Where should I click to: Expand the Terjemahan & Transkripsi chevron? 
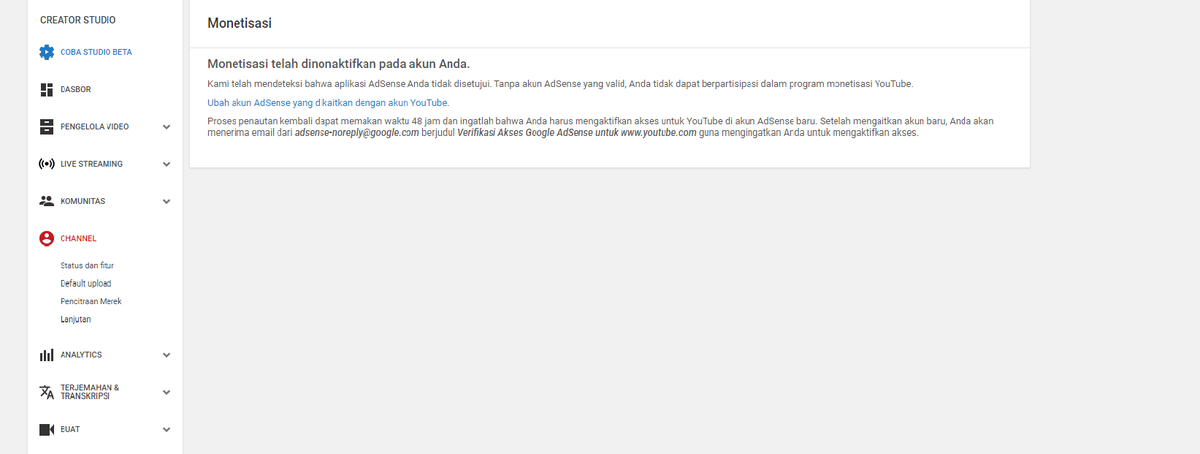point(167,392)
